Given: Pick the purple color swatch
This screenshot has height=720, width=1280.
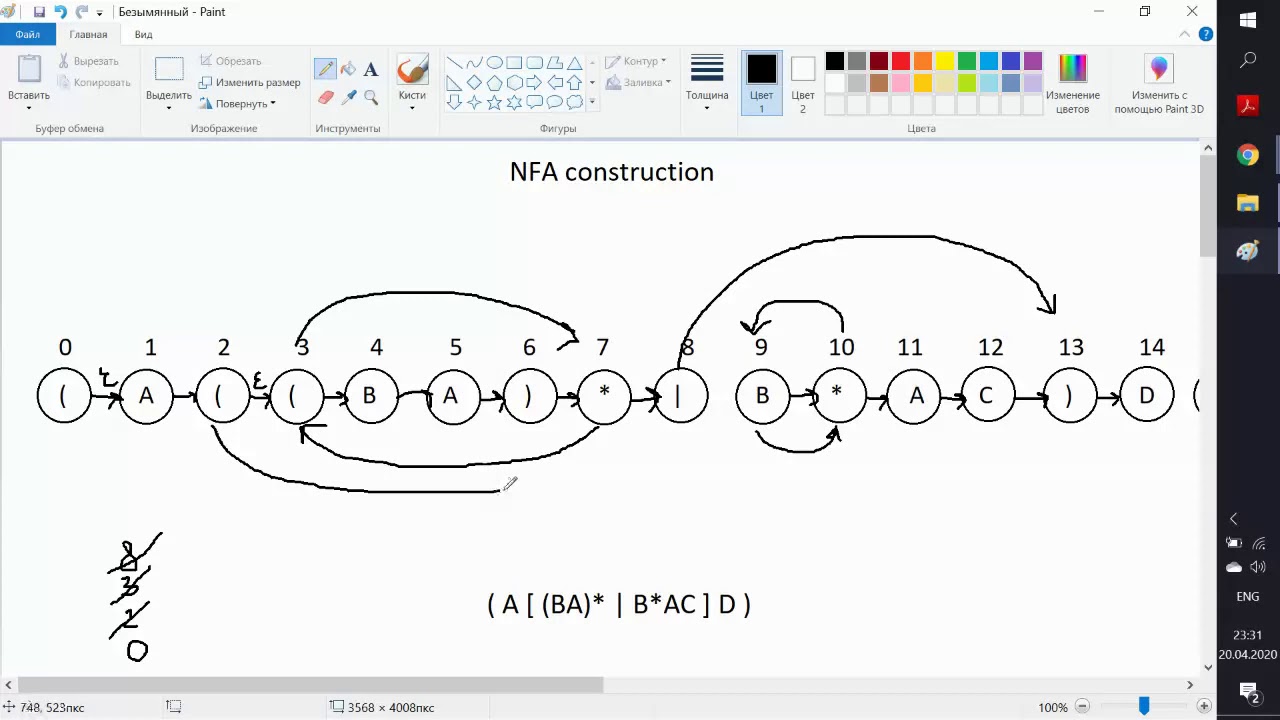Looking at the screenshot, I should click(1032, 61).
